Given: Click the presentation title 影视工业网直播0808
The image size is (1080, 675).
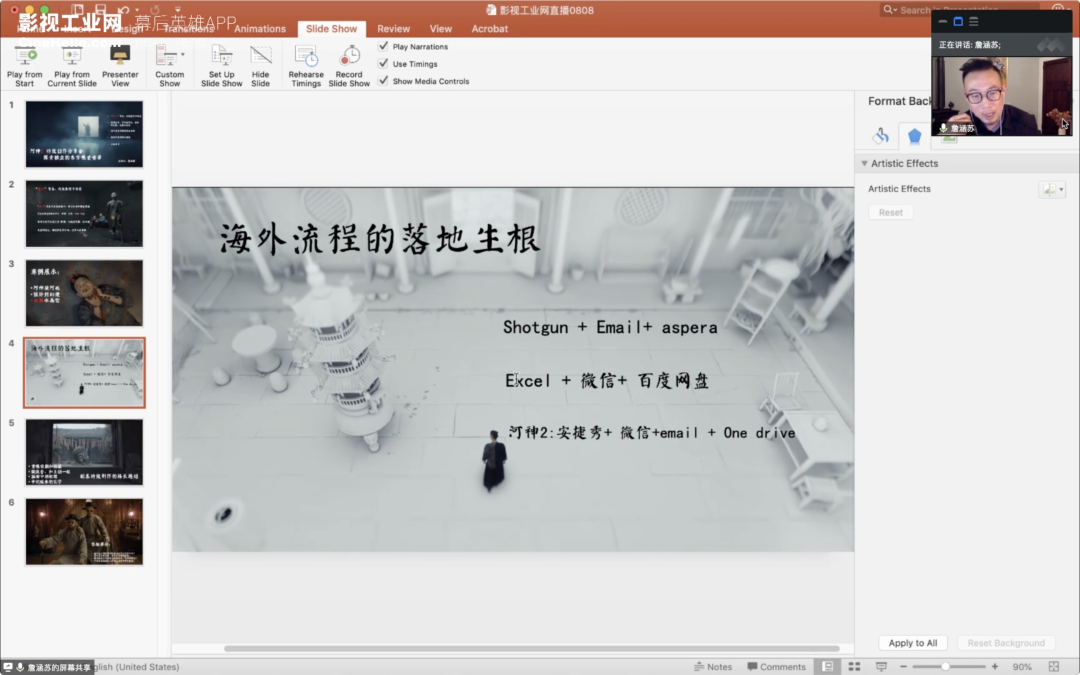Looking at the screenshot, I should pos(546,10).
